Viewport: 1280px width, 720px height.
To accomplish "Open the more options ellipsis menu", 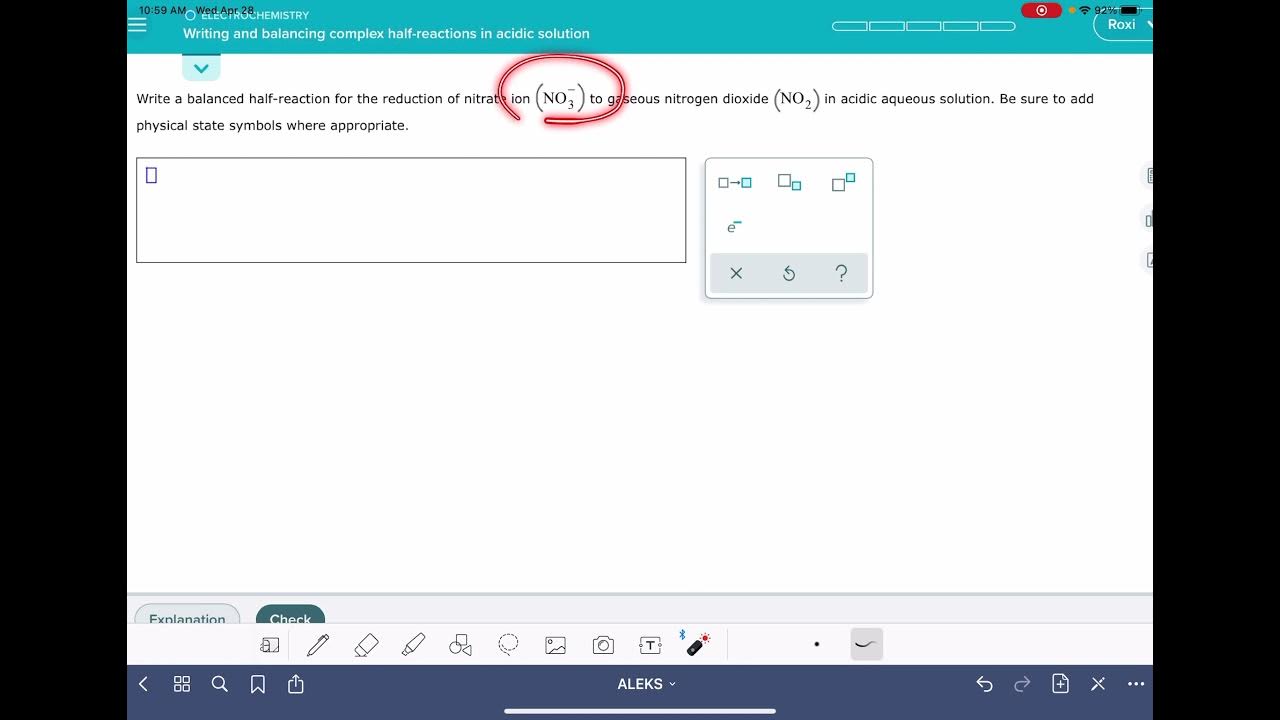I will click(x=1136, y=684).
